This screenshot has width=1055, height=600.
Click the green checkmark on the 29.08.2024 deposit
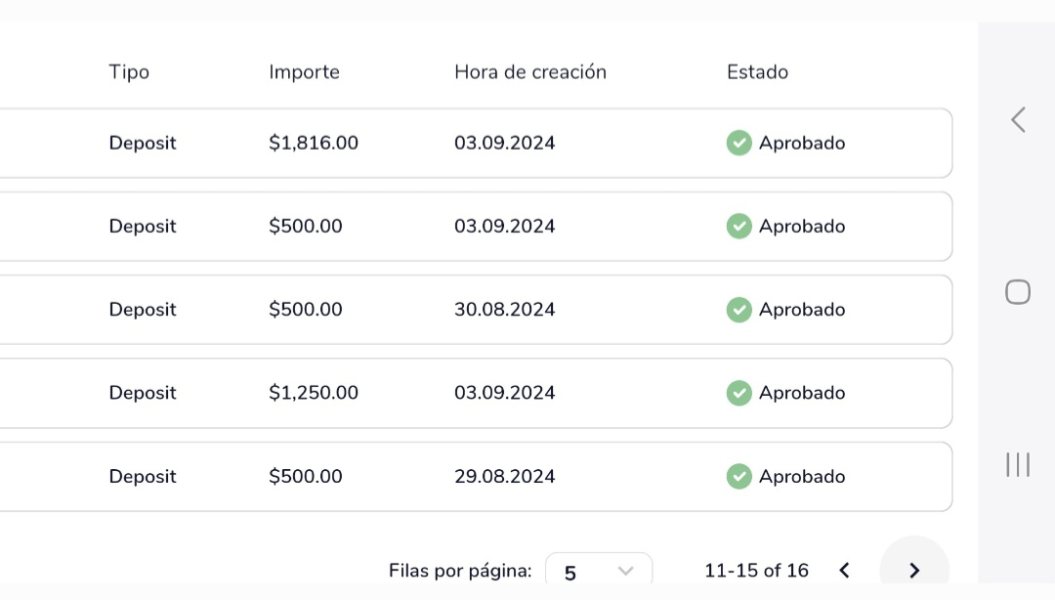pyautogui.click(x=739, y=477)
